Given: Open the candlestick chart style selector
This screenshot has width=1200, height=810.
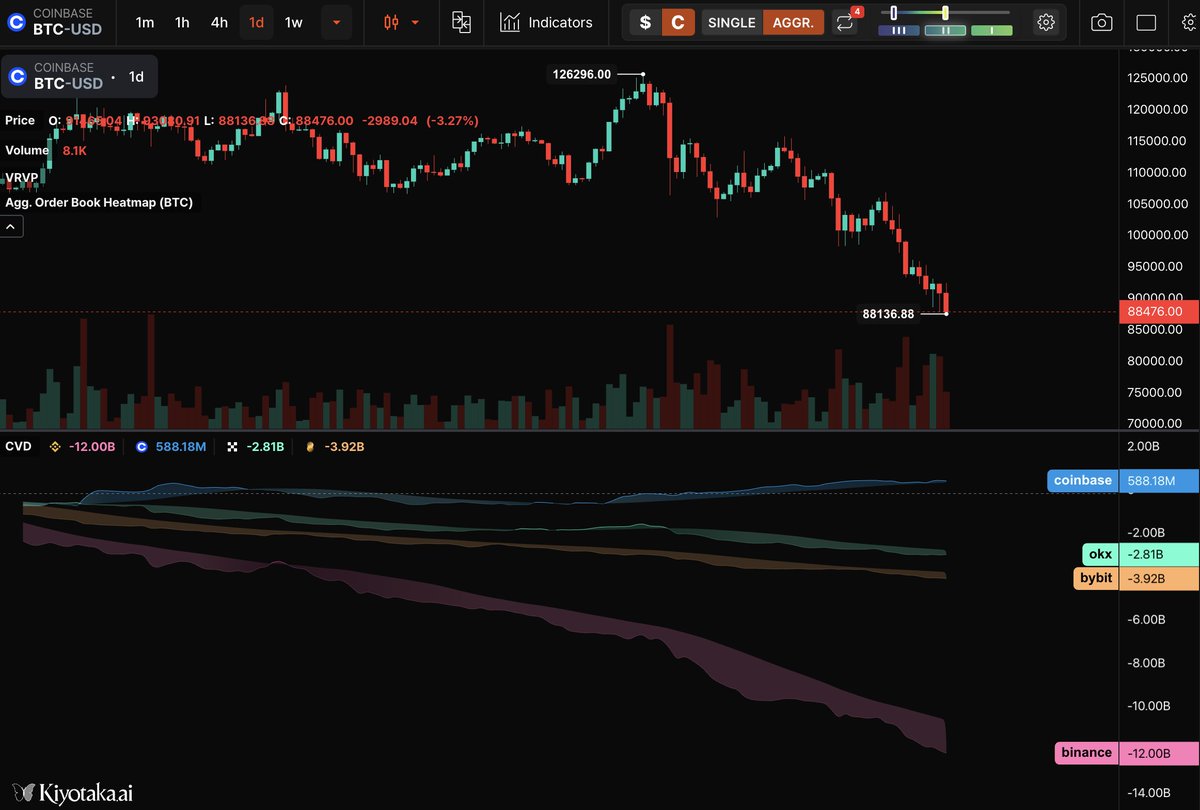Looking at the screenshot, I should tap(390, 21).
